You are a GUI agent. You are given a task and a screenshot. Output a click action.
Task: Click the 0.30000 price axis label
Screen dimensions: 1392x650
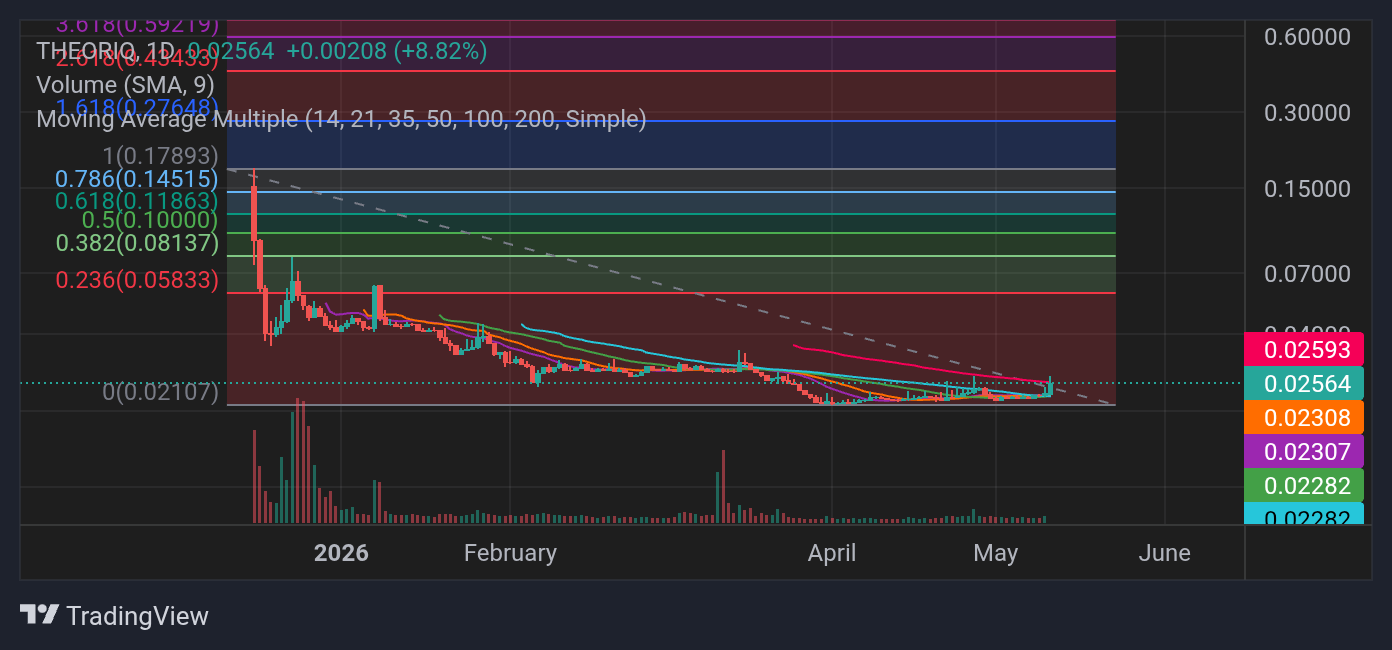click(x=1307, y=113)
